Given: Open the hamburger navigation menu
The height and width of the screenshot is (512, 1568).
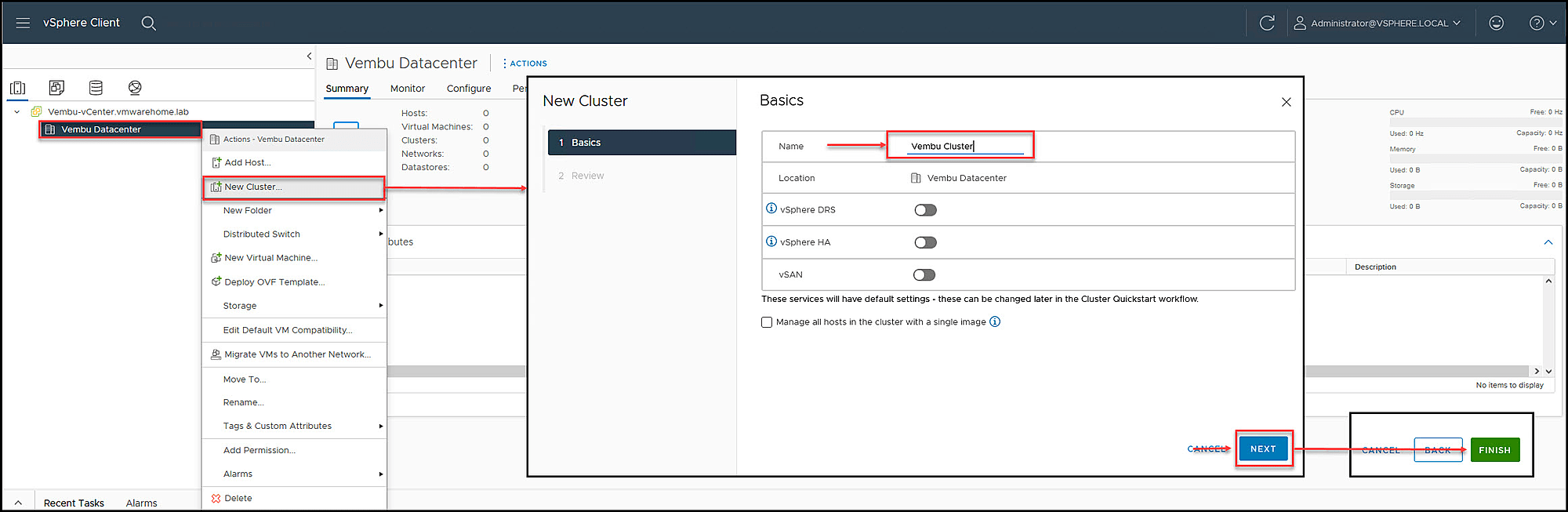Looking at the screenshot, I should pyautogui.click(x=23, y=23).
